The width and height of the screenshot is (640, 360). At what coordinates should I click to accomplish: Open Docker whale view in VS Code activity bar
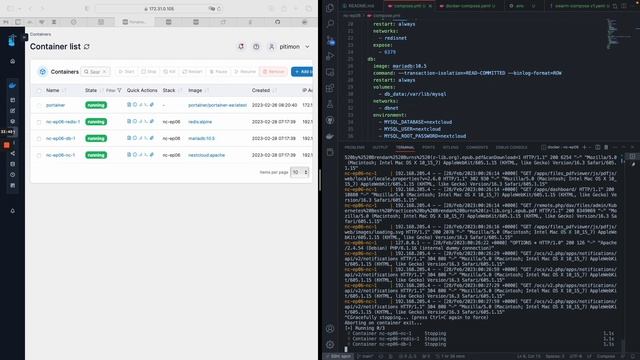(330, 136)
